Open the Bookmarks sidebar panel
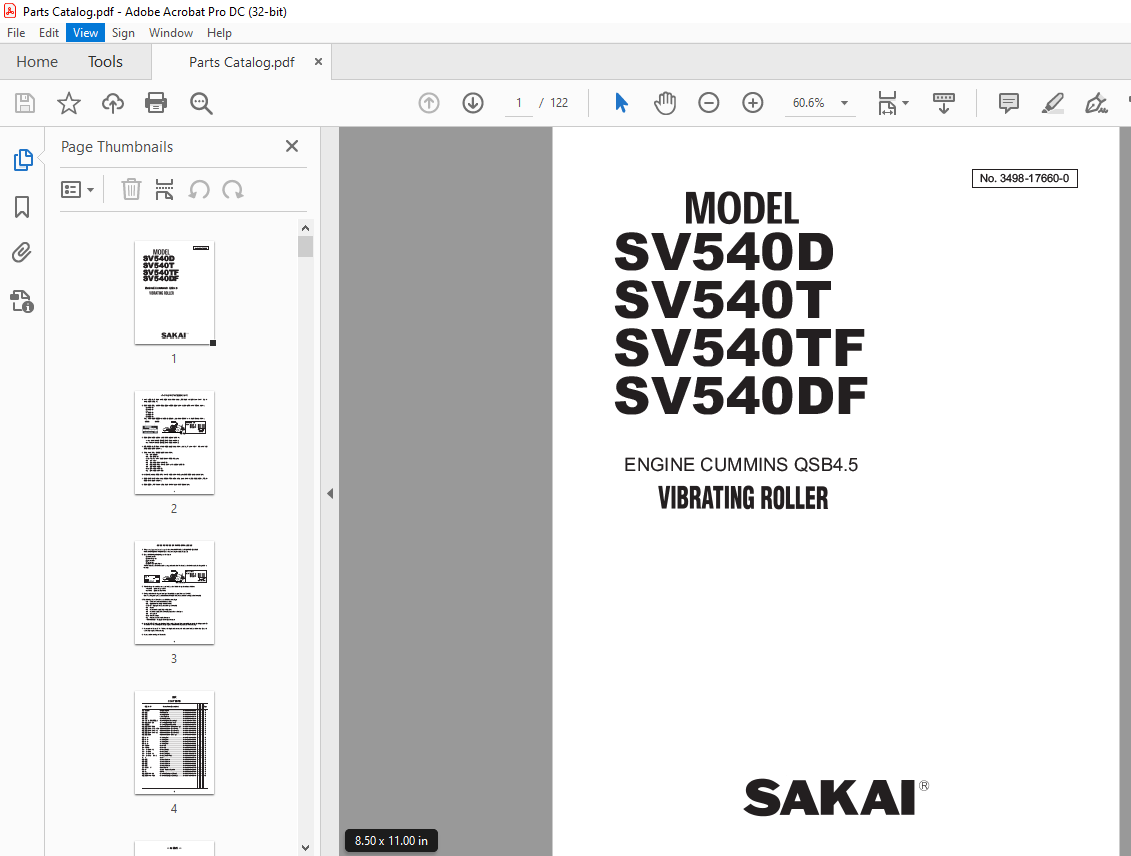 click(x=22, y=207)
